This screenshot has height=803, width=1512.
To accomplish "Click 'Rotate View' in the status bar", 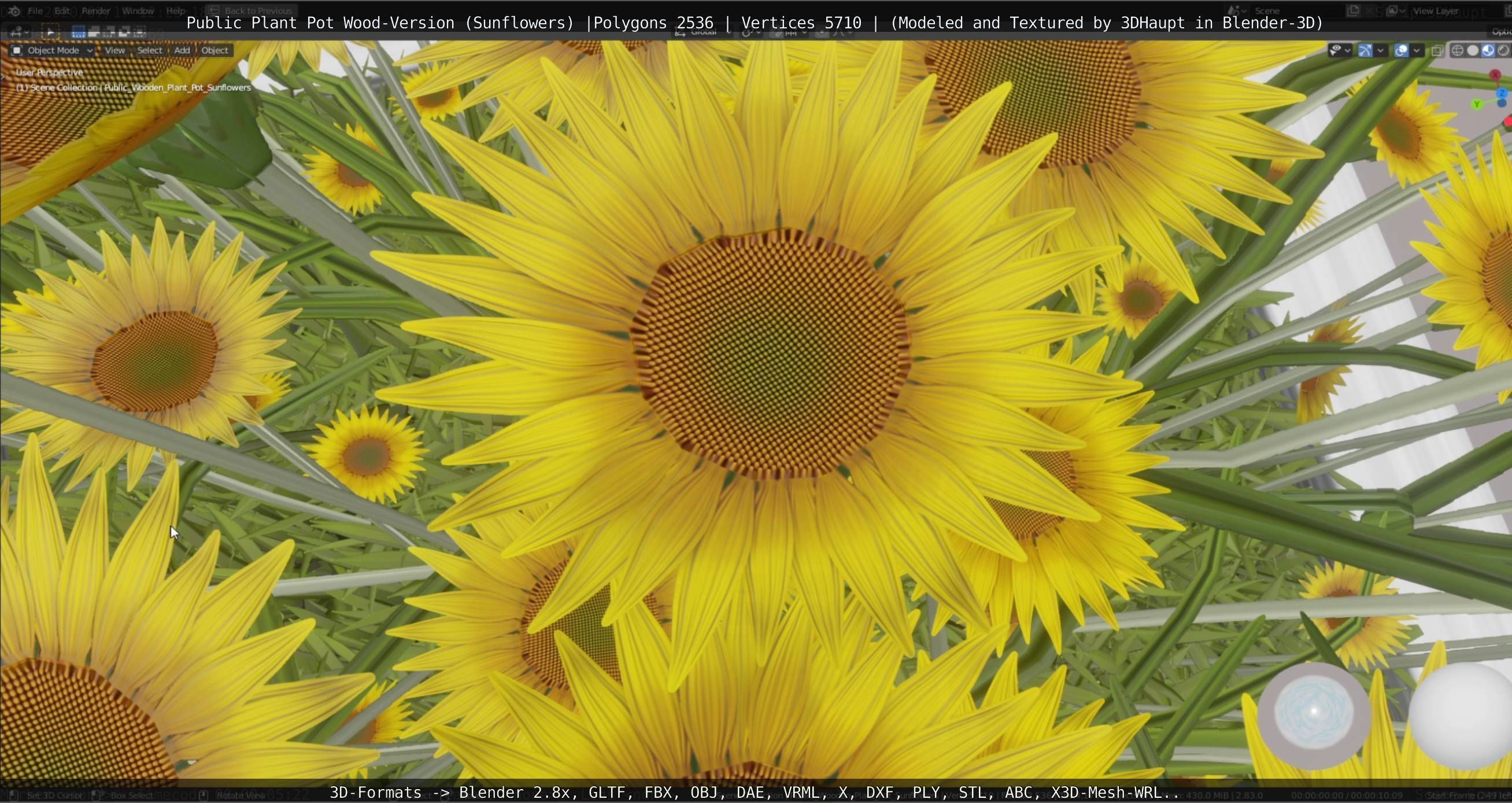I will [241, 795].
